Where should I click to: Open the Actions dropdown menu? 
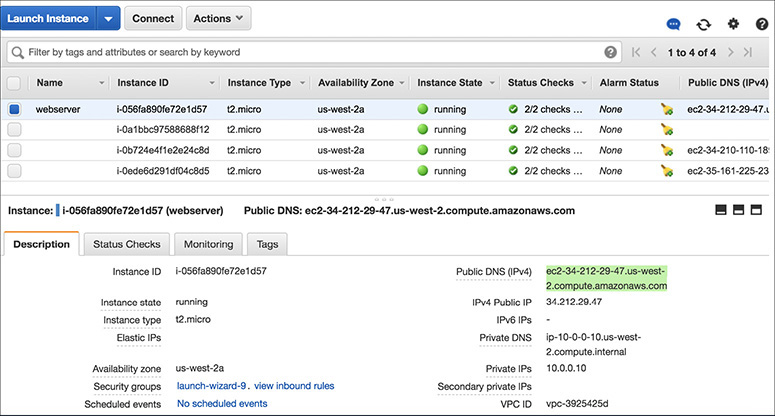218,18
